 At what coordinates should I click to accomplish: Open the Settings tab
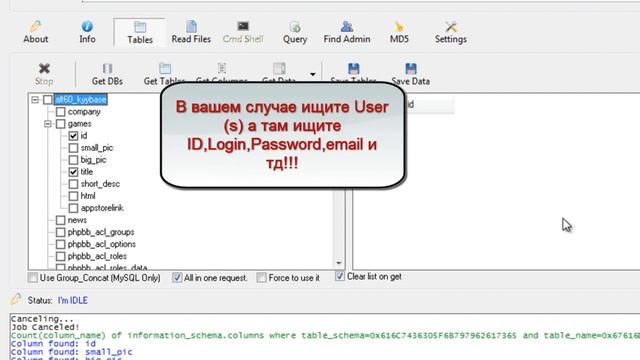pos(451,32)
